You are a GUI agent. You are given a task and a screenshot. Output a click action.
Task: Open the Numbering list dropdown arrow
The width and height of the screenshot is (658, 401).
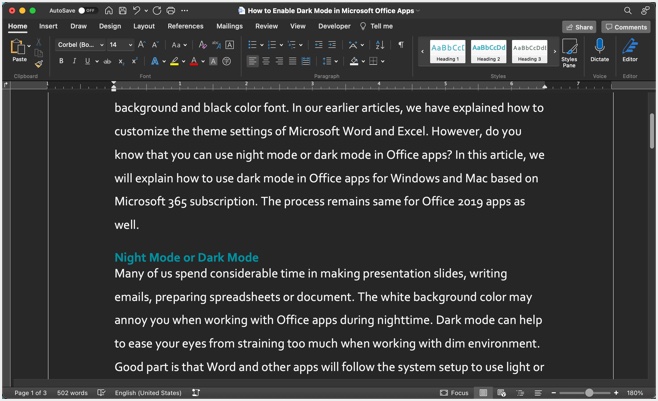pos(281,45)
